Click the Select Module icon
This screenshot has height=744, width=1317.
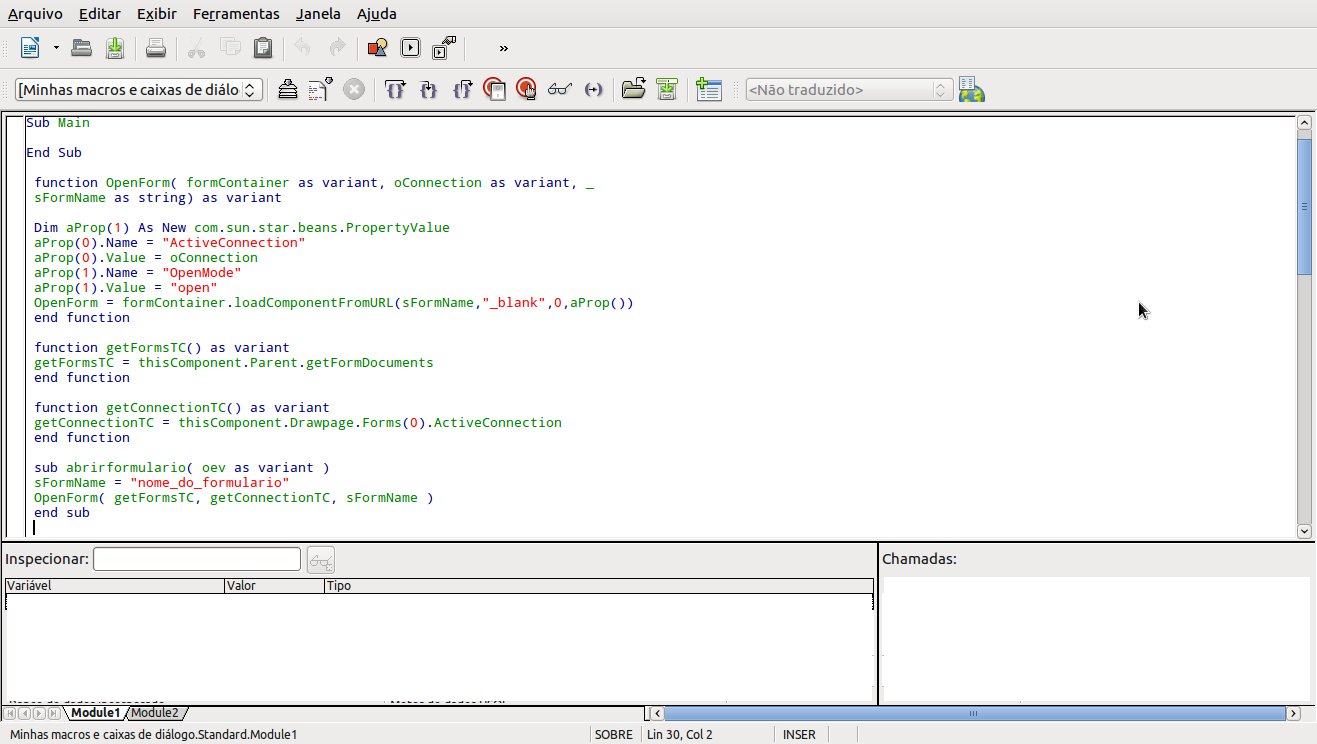444,47
